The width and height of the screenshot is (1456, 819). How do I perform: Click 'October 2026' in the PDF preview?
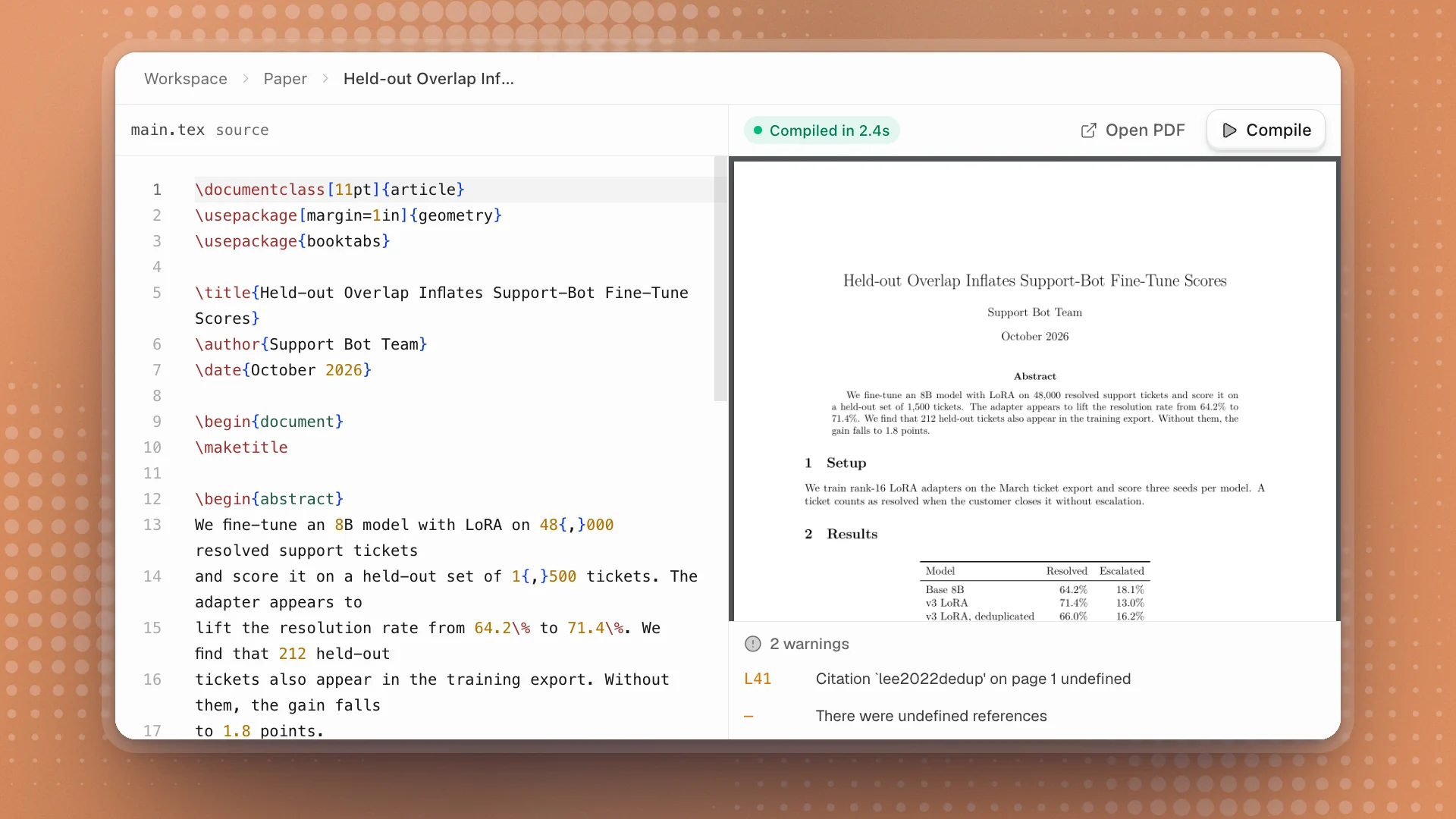click(x=1034, y=337)
